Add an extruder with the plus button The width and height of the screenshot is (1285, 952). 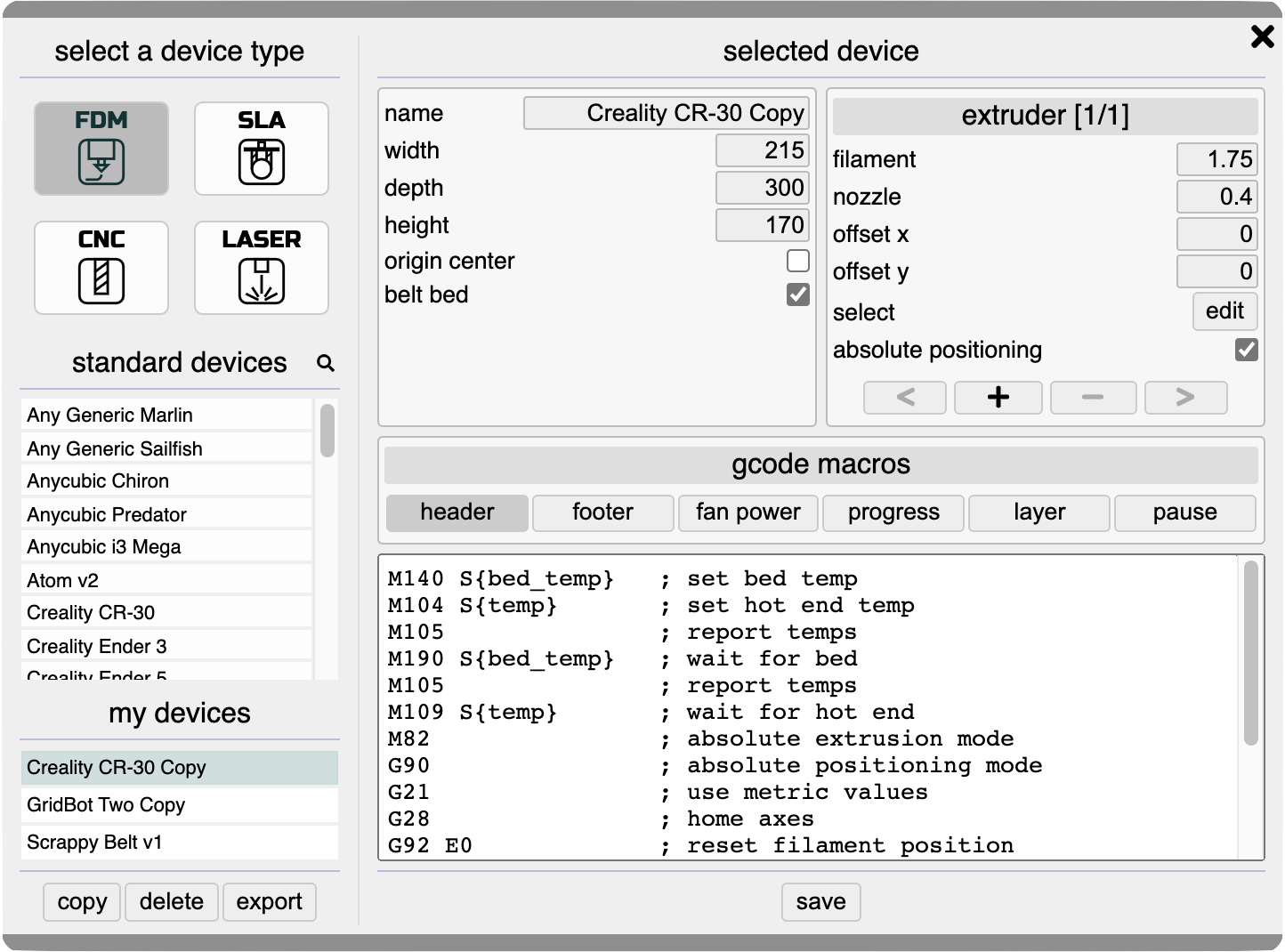pos(998,397)
